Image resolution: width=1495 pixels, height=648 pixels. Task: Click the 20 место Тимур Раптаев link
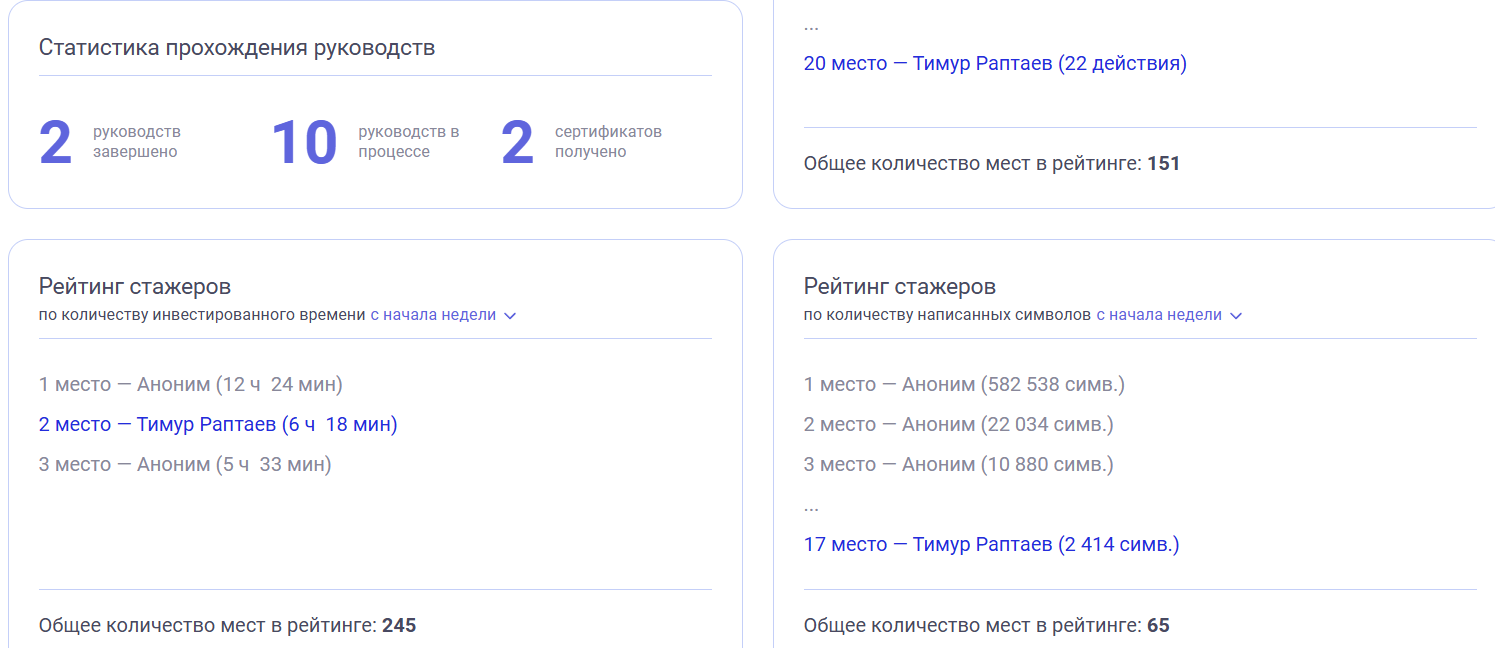[995, 64]
